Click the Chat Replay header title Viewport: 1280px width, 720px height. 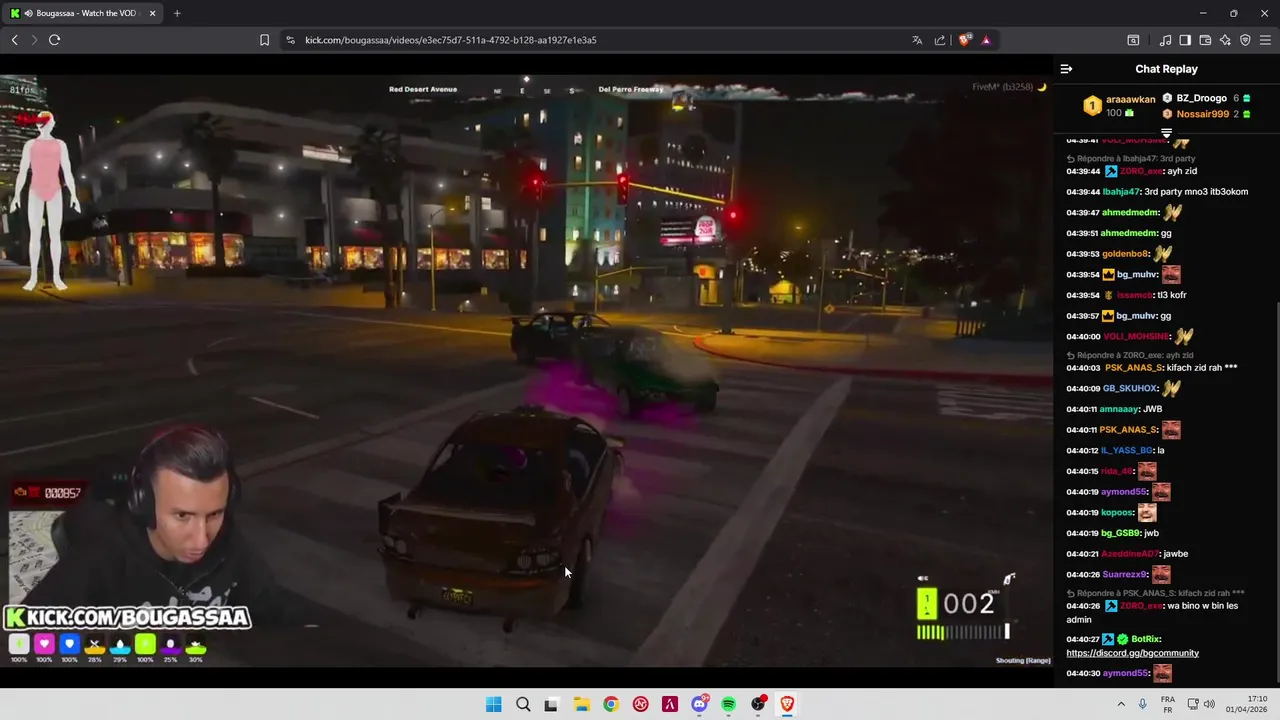tap(1166, 69)
